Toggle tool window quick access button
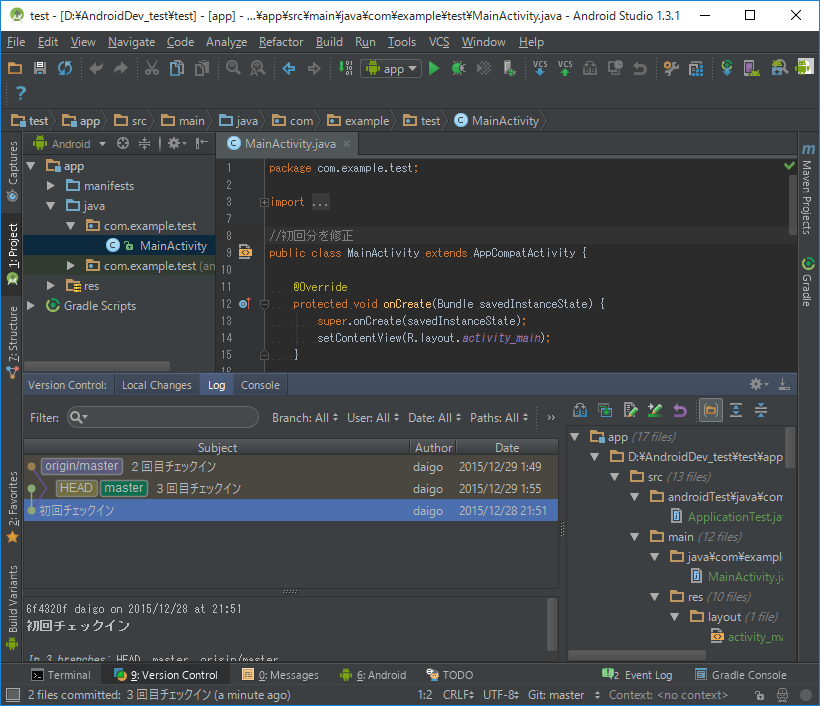The height and width of the screenshot is (706, 820). (13, 695)
